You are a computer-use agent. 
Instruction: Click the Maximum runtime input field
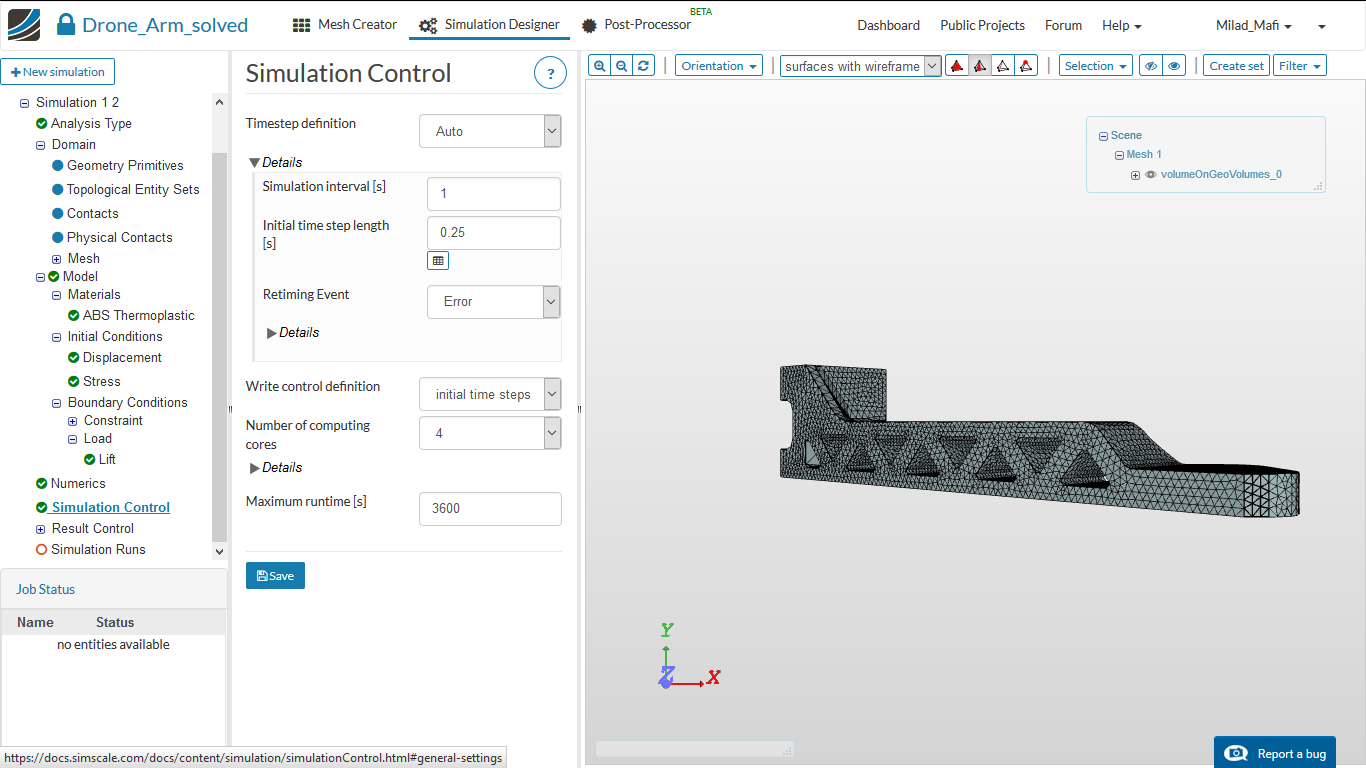490,508
